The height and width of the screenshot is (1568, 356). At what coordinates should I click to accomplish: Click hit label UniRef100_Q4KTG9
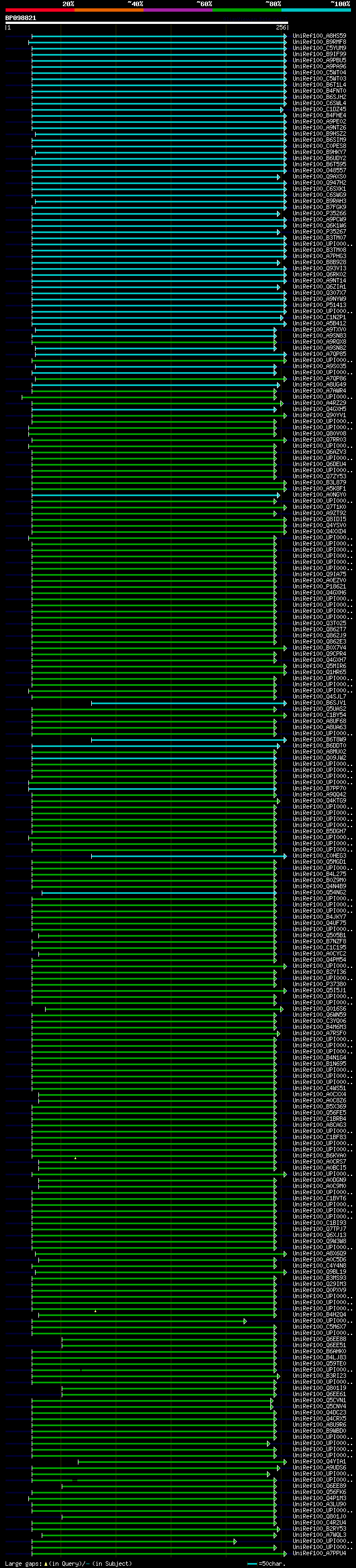[x=319, y=801]
